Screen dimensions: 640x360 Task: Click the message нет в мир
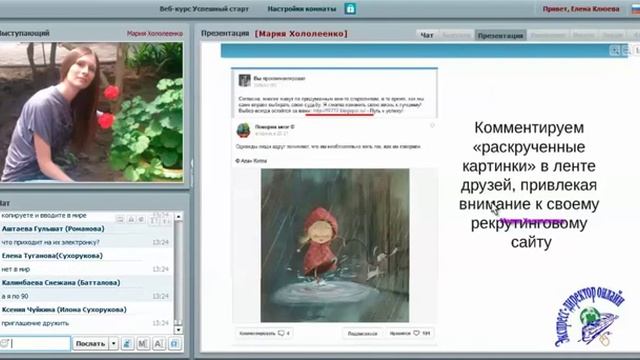click(16, 269)
